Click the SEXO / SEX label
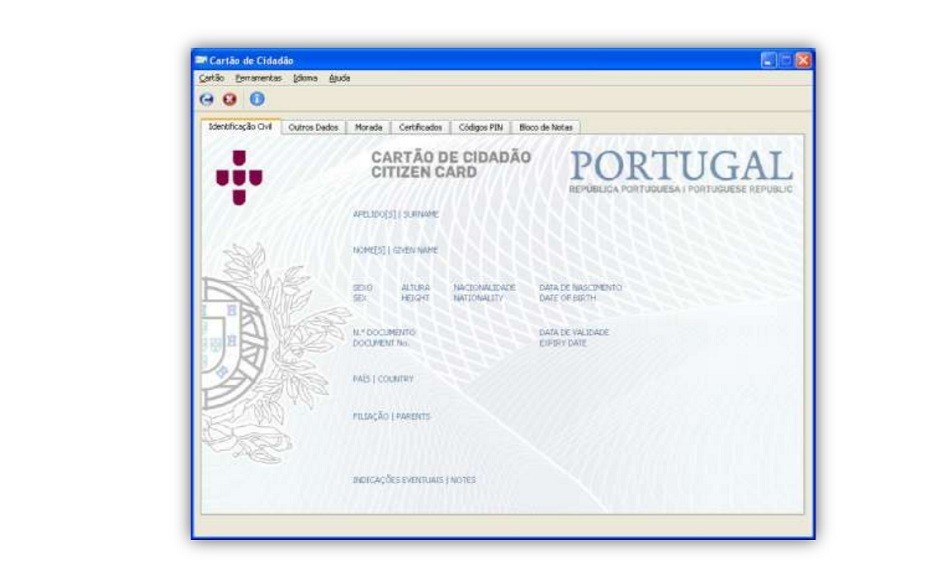This screenshot has width=950, height=568. [362, 293]
